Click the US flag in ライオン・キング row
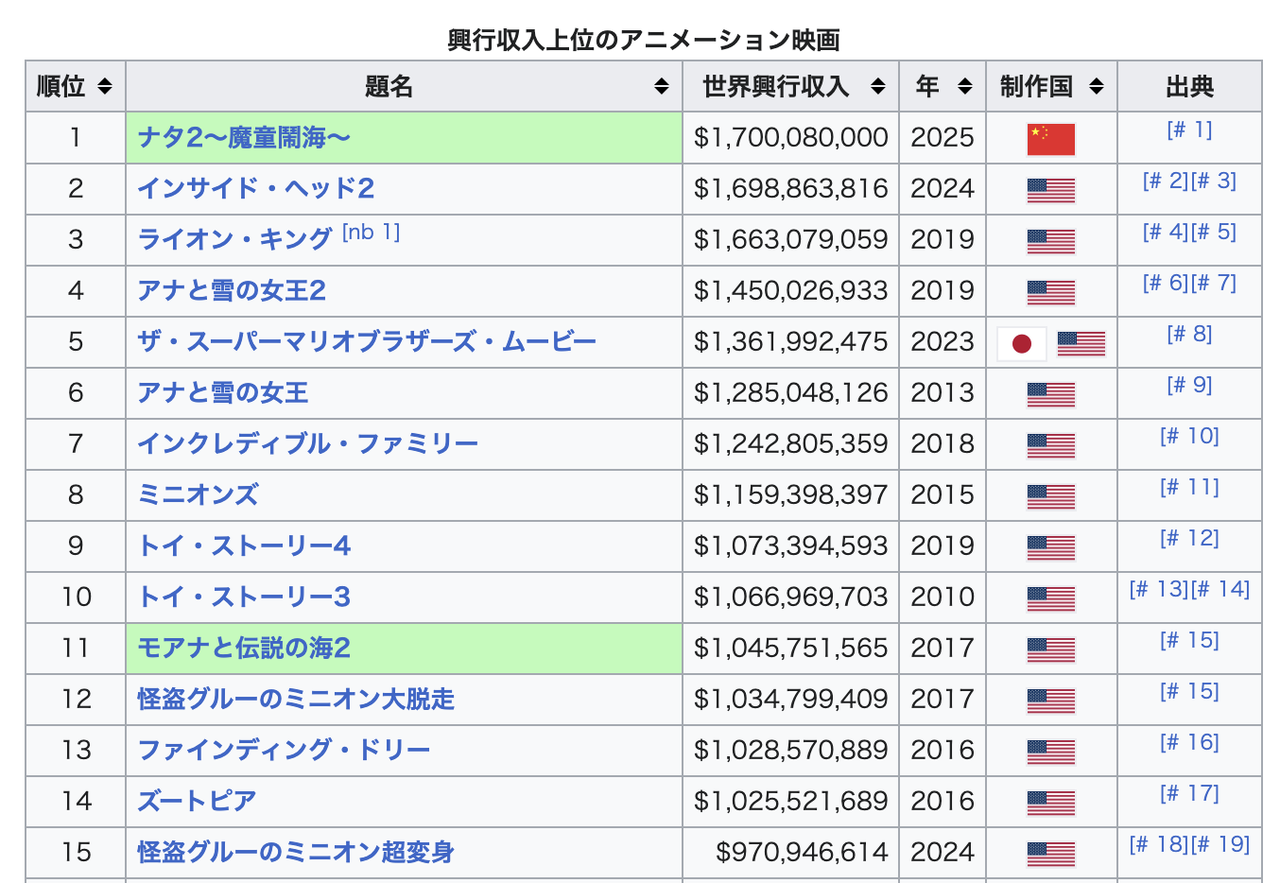Viewport: 1280px width, 883px height. 1051,241
